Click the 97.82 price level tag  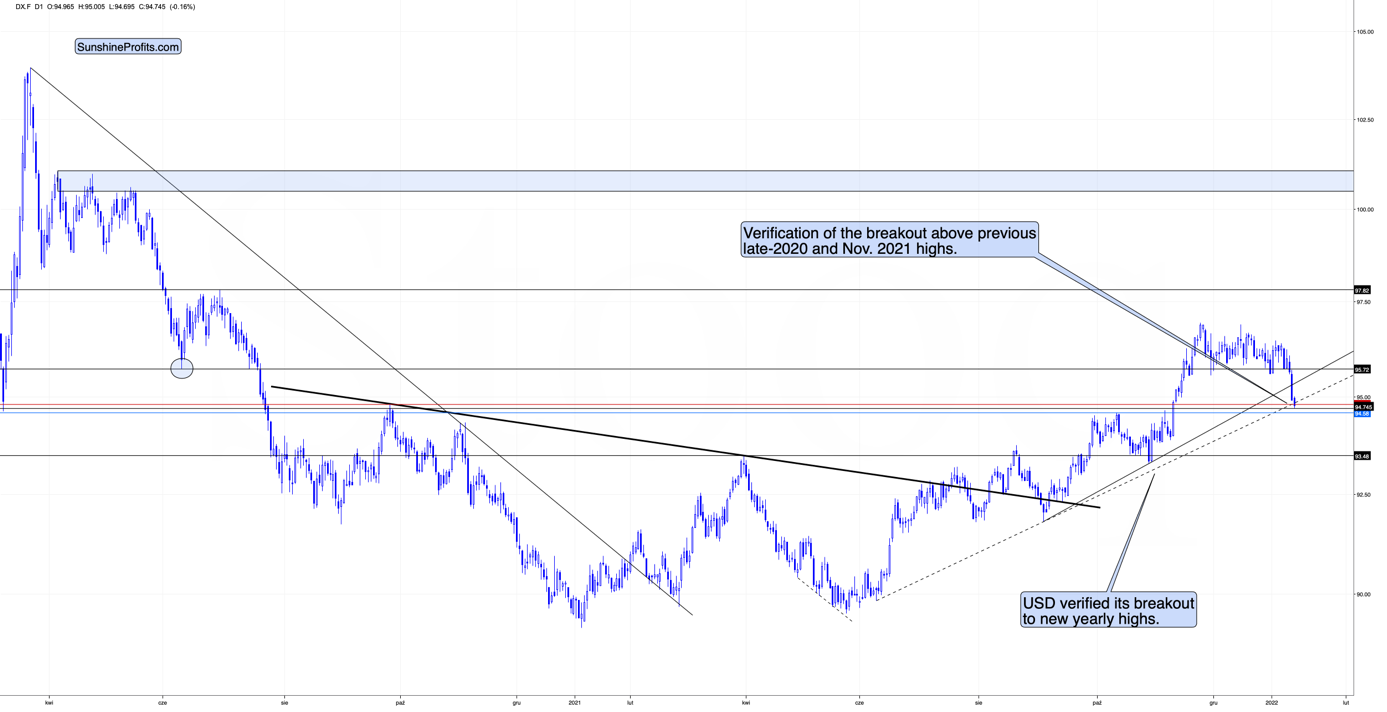(x=1362, y=290)
